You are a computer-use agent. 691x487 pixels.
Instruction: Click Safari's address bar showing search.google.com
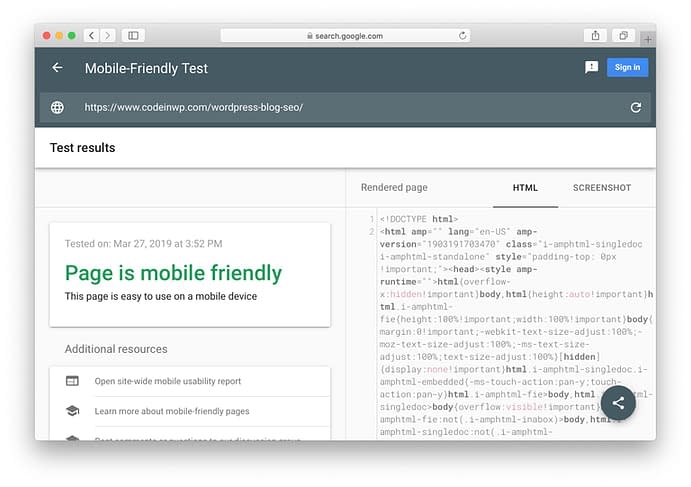tap(345, 35)
